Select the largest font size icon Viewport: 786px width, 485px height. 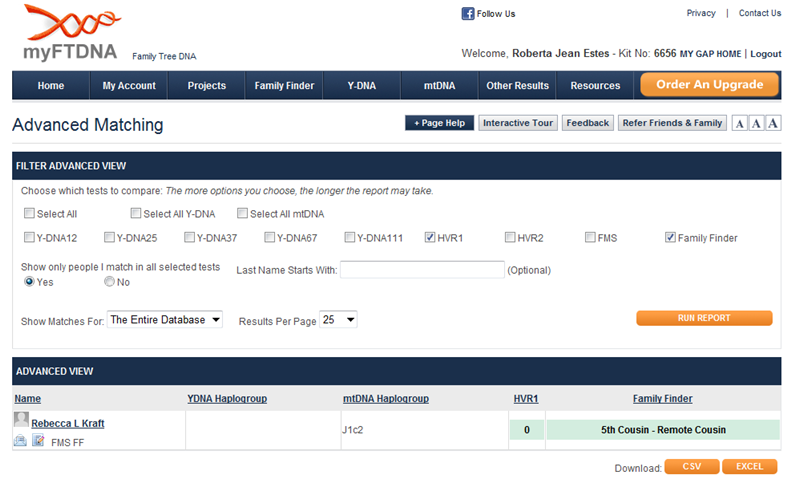(x=773, y=123)
